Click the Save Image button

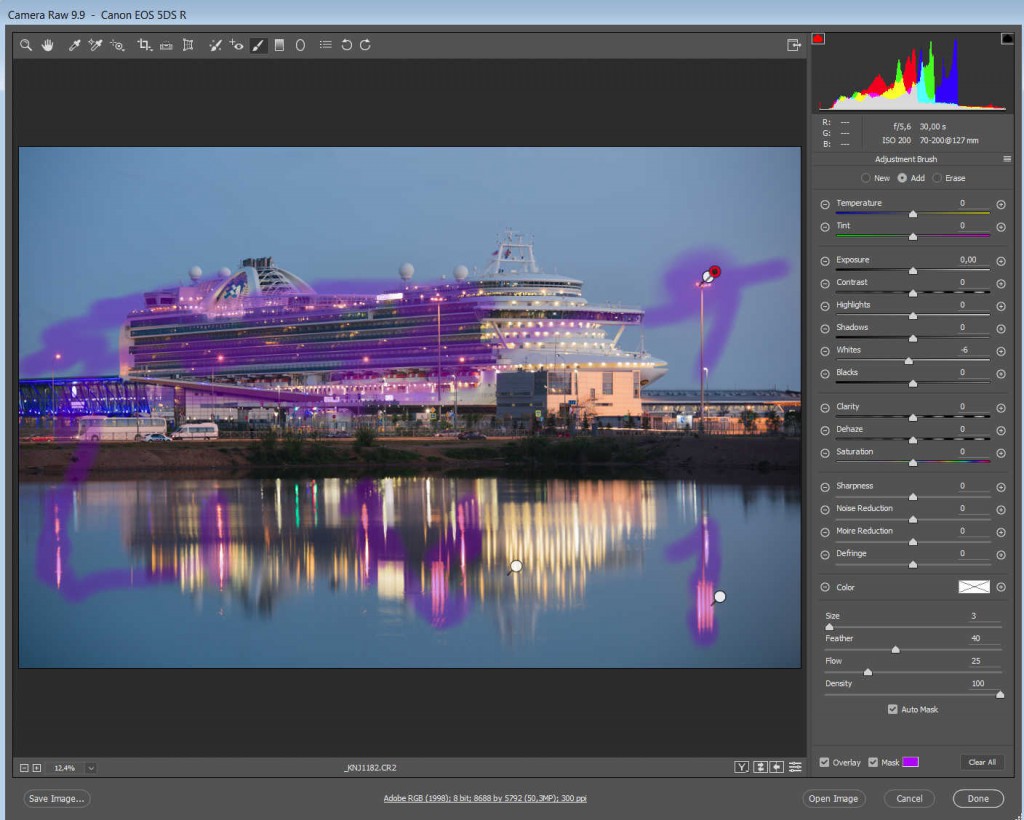click(x=57, y=798)
